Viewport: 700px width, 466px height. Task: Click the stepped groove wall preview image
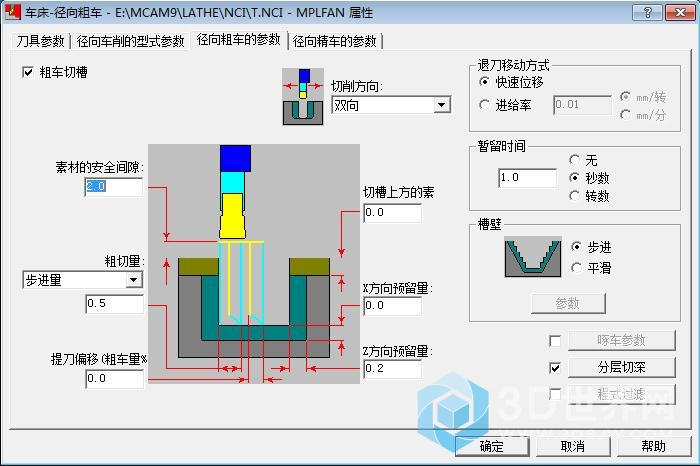[x=533, y=257]
